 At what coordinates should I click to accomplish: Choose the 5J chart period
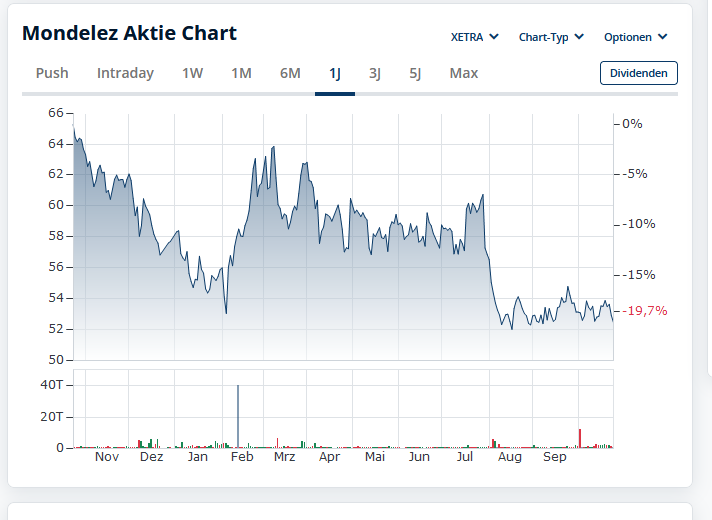tap(415, 73)
